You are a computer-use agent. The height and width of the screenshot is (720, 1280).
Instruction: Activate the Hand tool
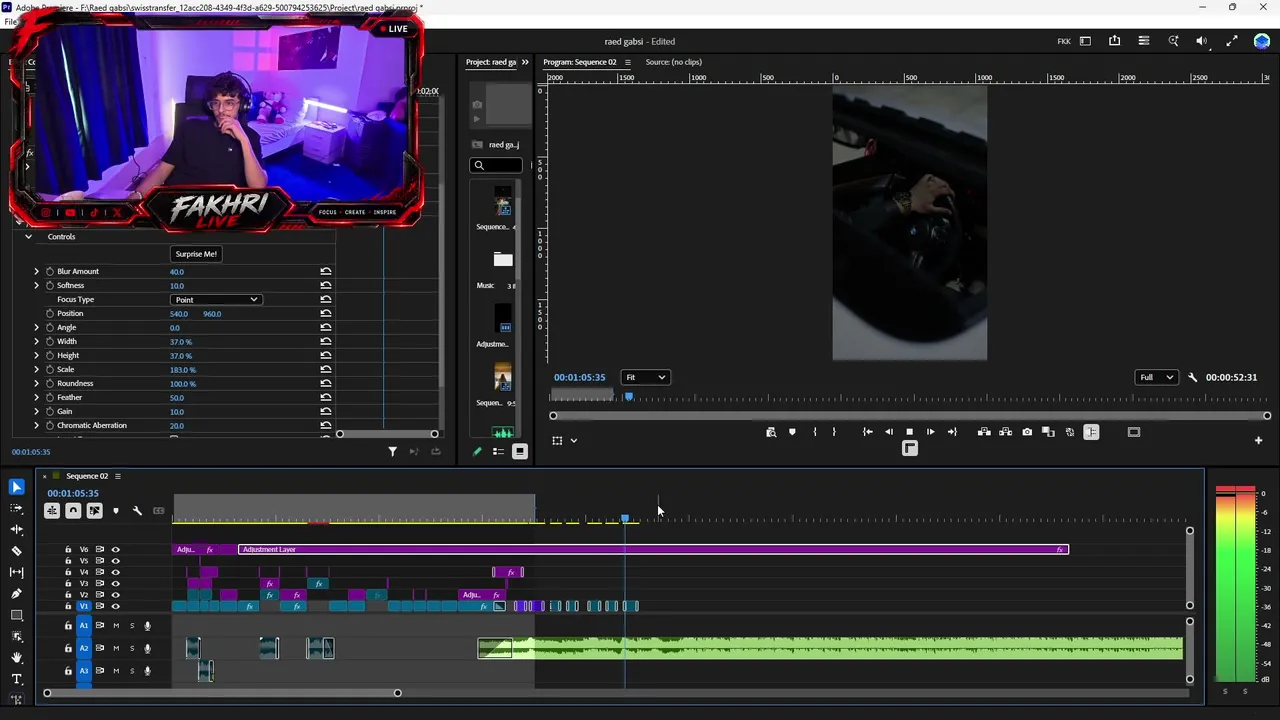(17, 657)
